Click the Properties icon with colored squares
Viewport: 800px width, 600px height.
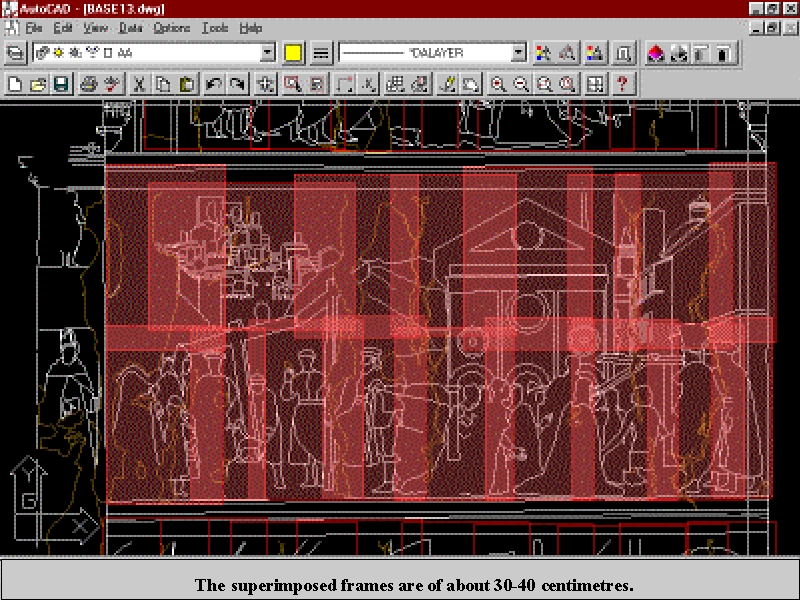click(x=595, y=53)
